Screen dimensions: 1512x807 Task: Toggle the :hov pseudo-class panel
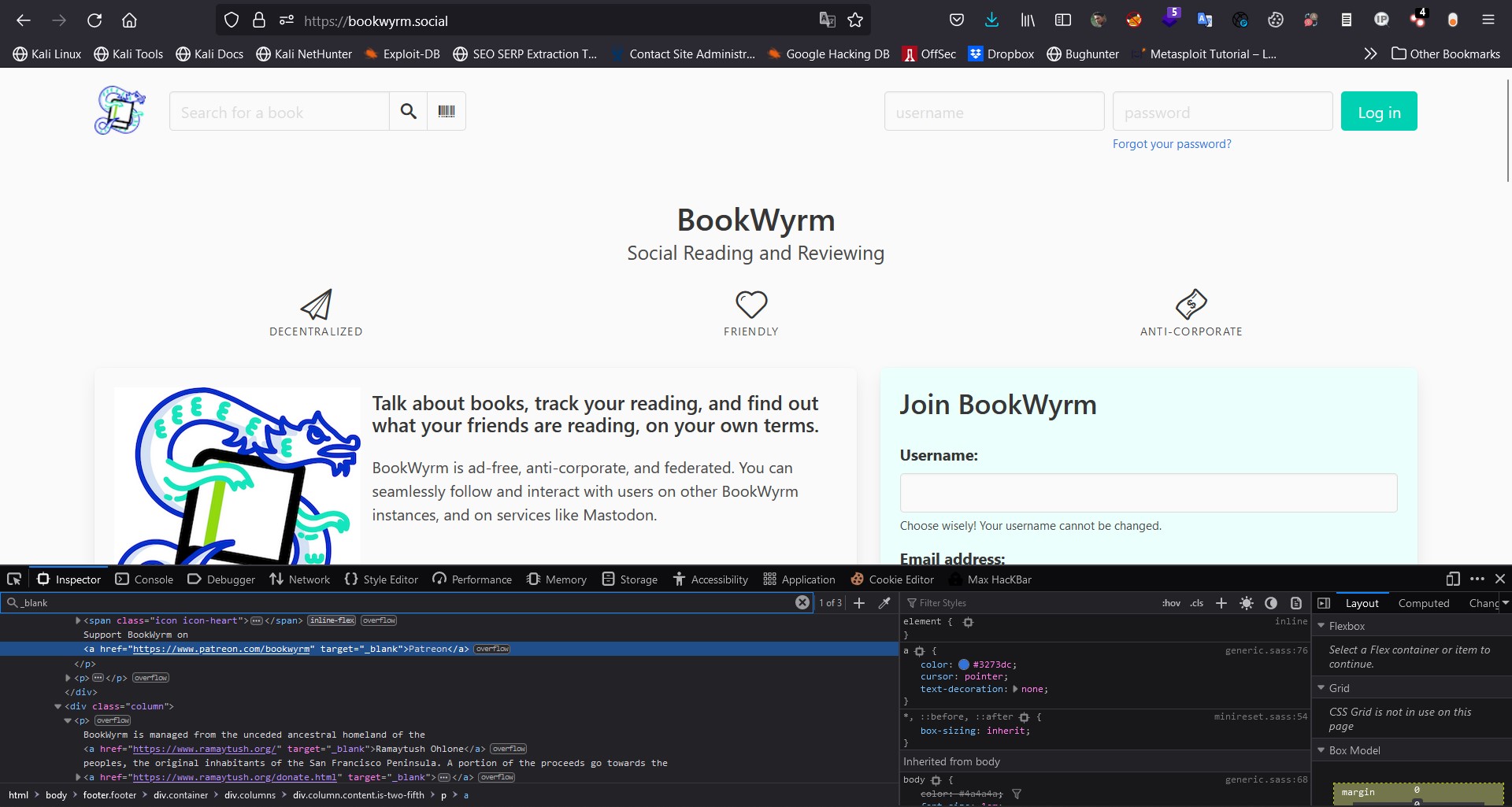1171,603
